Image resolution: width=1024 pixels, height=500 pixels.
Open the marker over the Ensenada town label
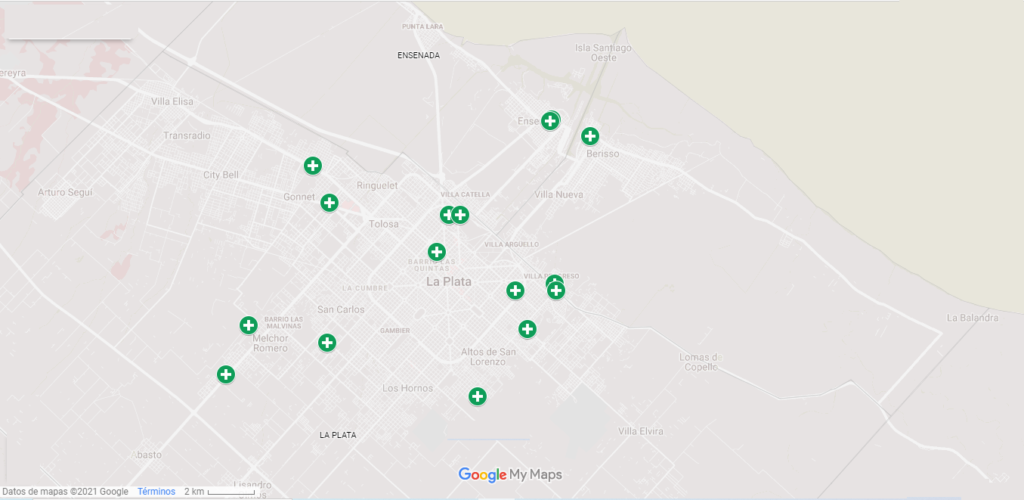click(x=550, y=121)
